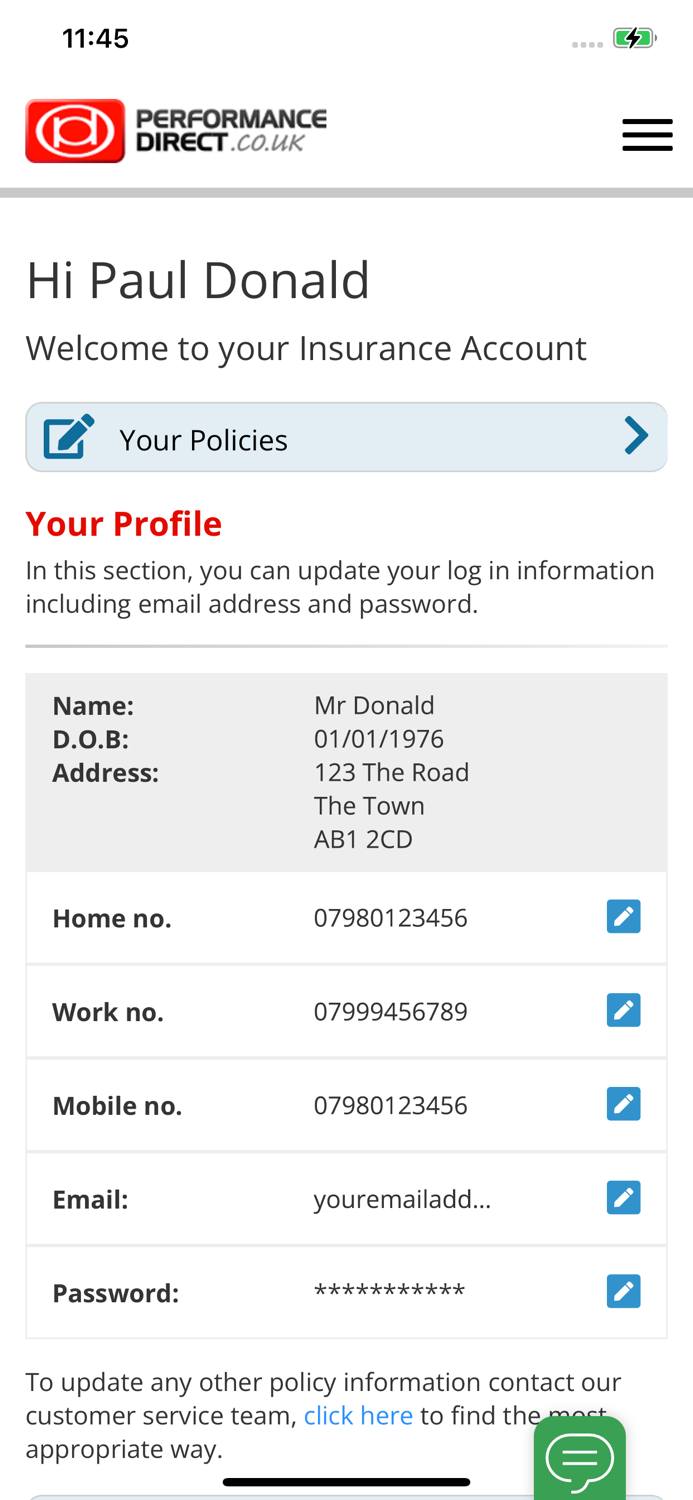This screenshot has width=693, height=1500.
Task: Edit the Email address entry
Action: [x=623, y=1198]
